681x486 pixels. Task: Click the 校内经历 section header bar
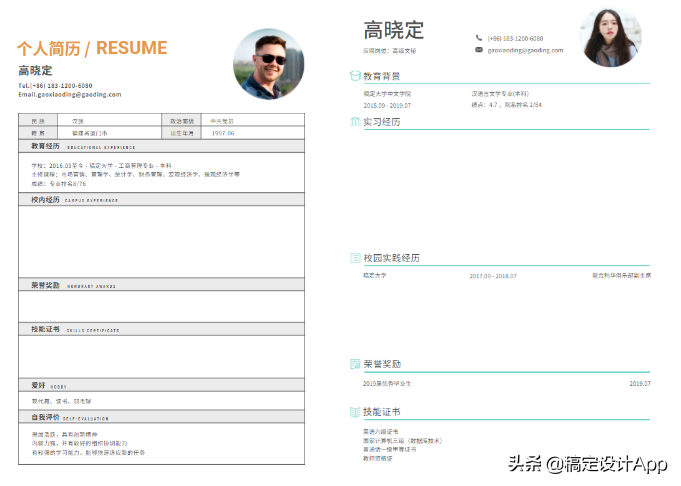click(161, 199)
